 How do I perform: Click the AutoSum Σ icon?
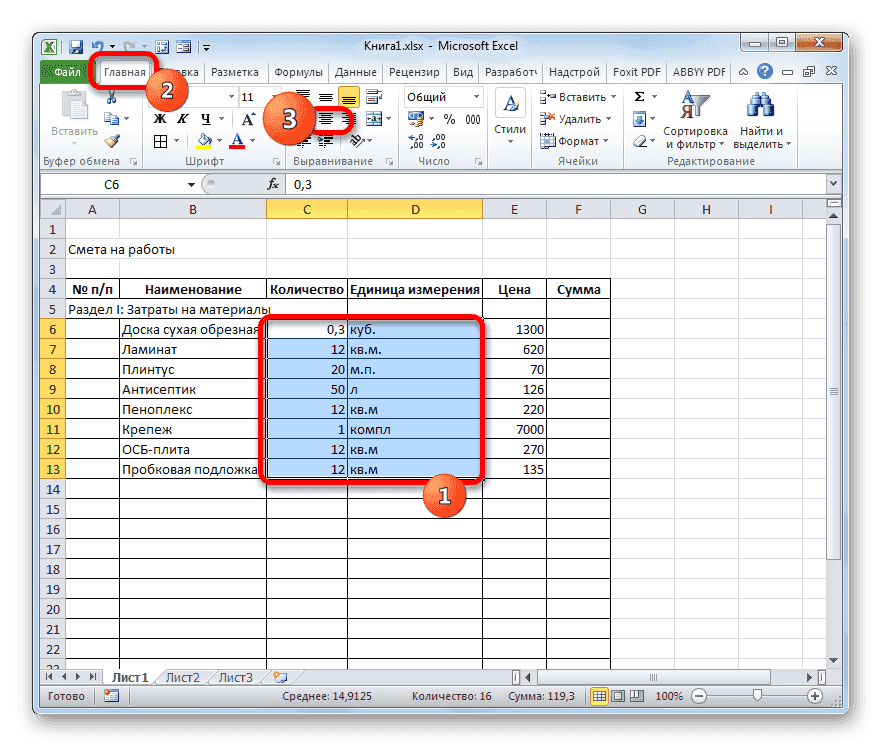tap(638, 96)
